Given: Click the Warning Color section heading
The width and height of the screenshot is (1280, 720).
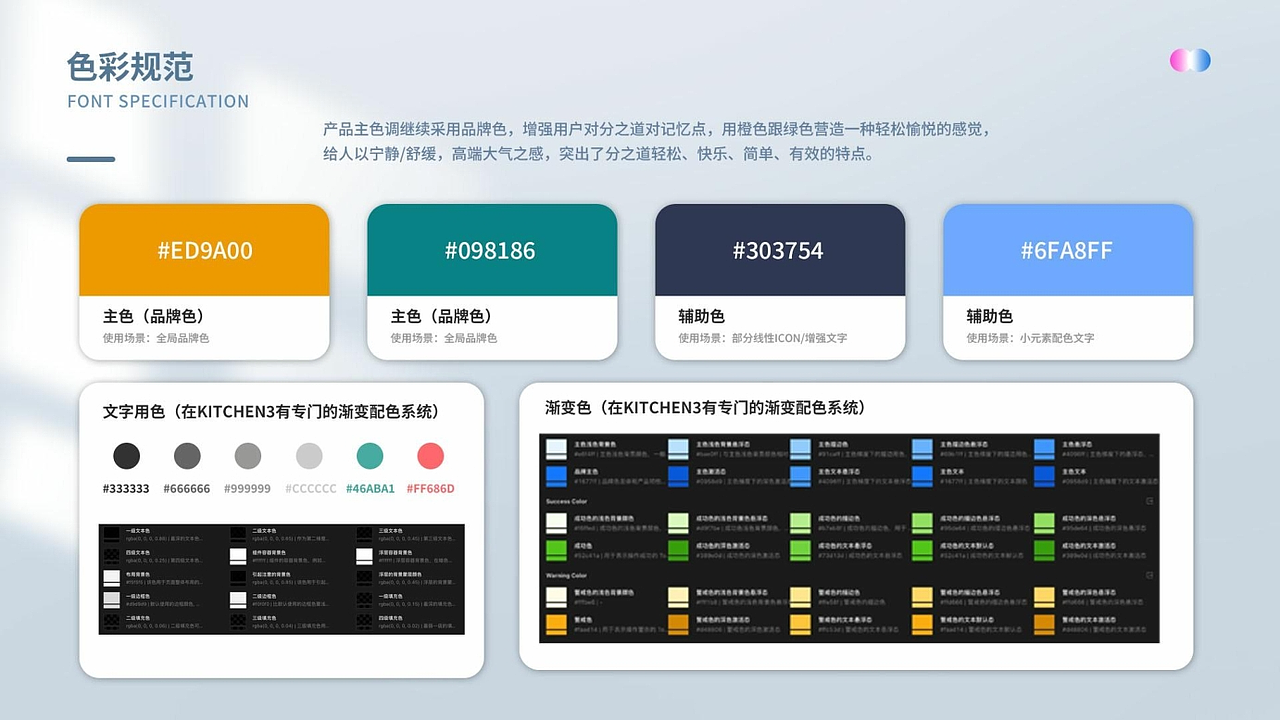Looking at the screenshot, I should (x=567, y=576).
